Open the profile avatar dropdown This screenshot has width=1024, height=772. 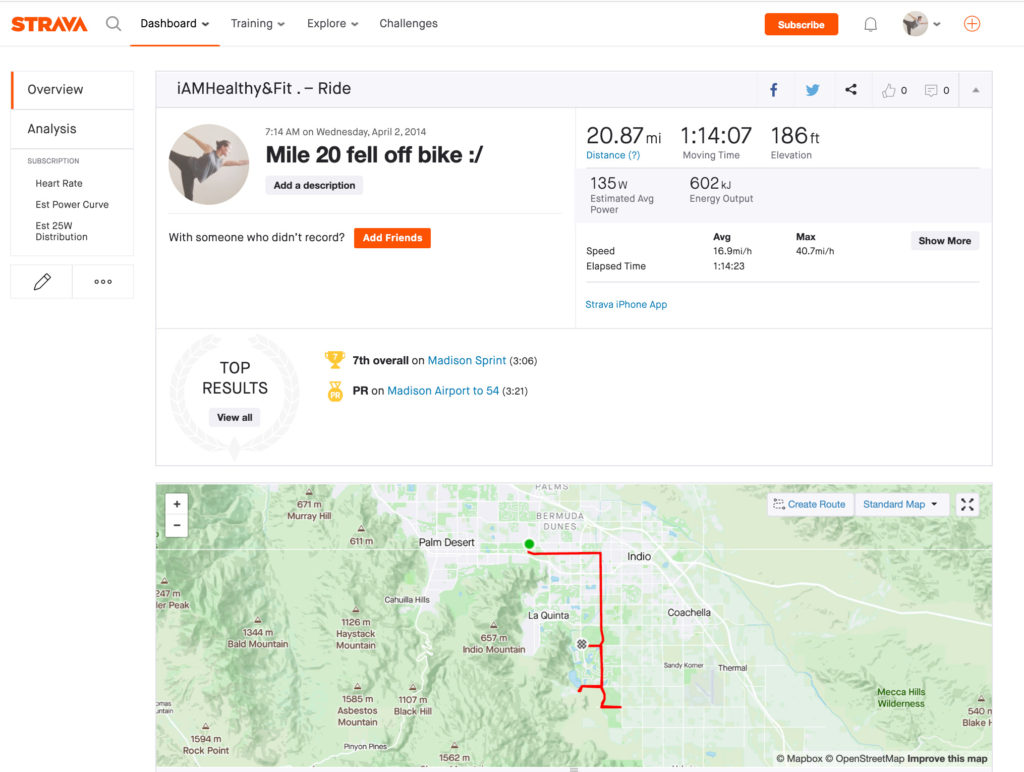point(921,24)
